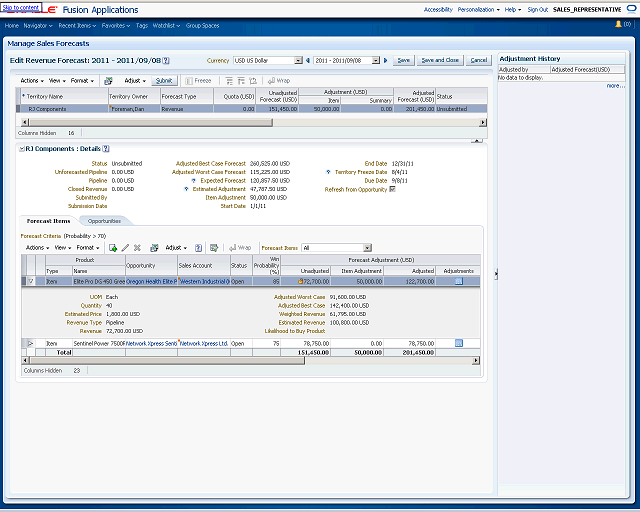Click the expand-all rows icon beside Freeze
The height and width of the screenshot is (512, 640).
click(229, 81)
